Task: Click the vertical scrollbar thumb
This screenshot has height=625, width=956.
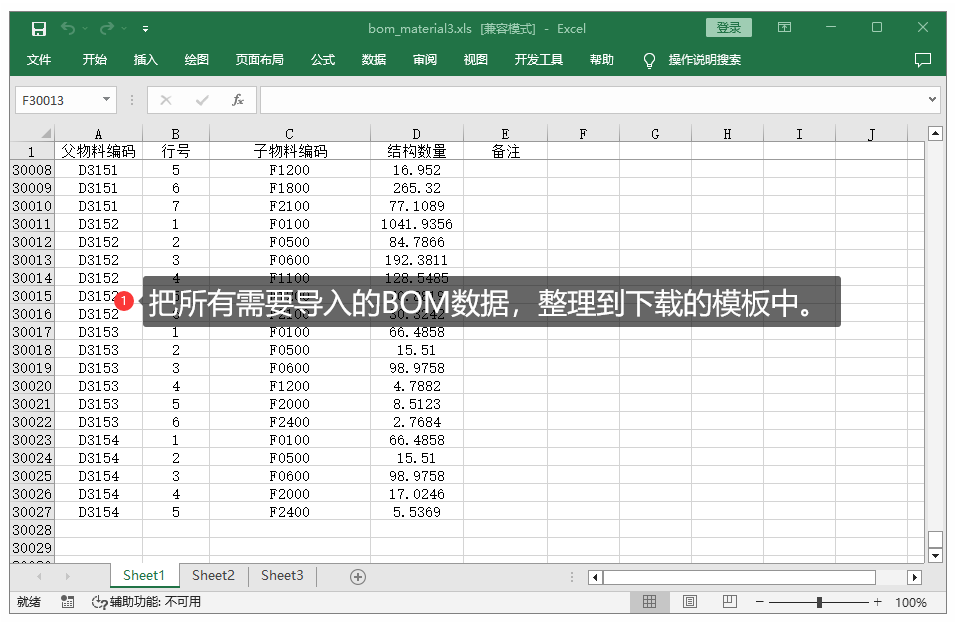Action: click(935, 540)
